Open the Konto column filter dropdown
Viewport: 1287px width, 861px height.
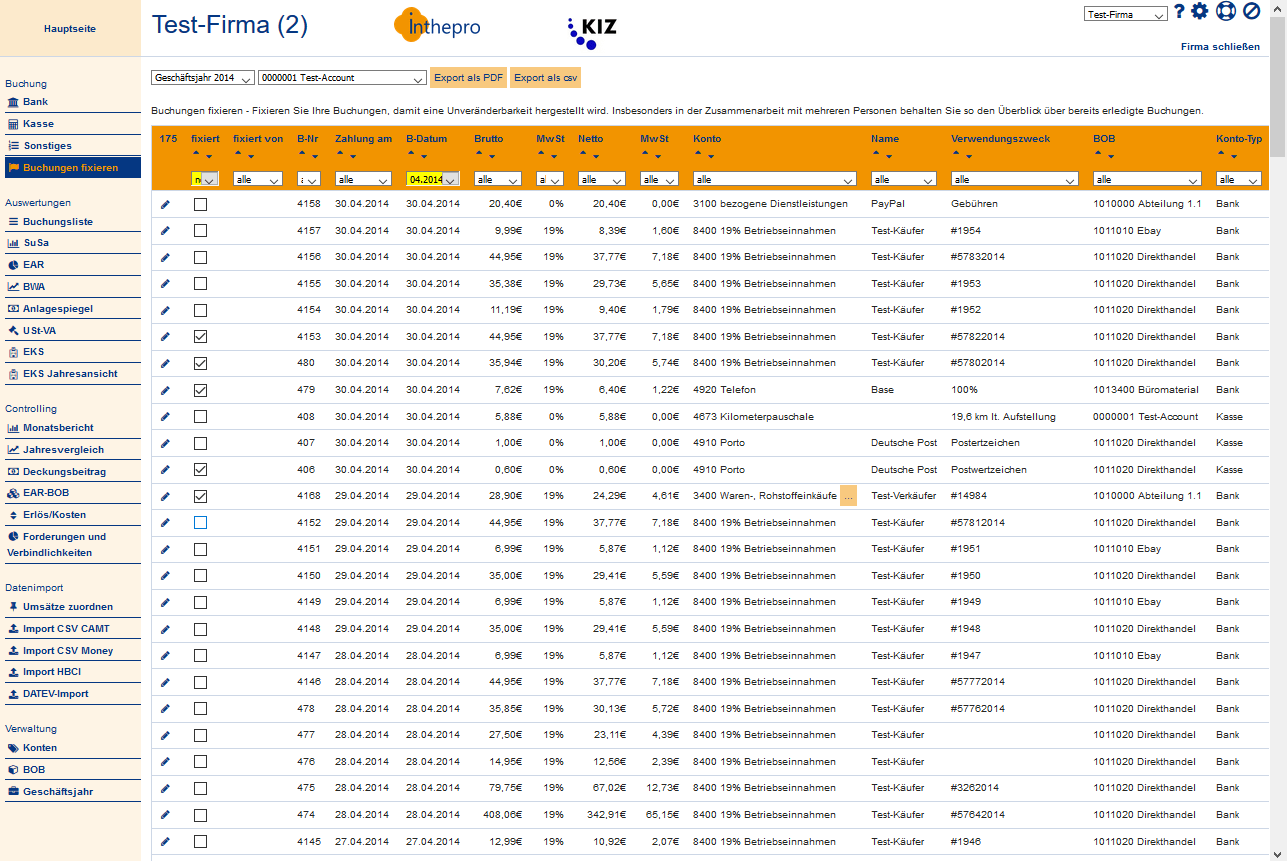775,179
